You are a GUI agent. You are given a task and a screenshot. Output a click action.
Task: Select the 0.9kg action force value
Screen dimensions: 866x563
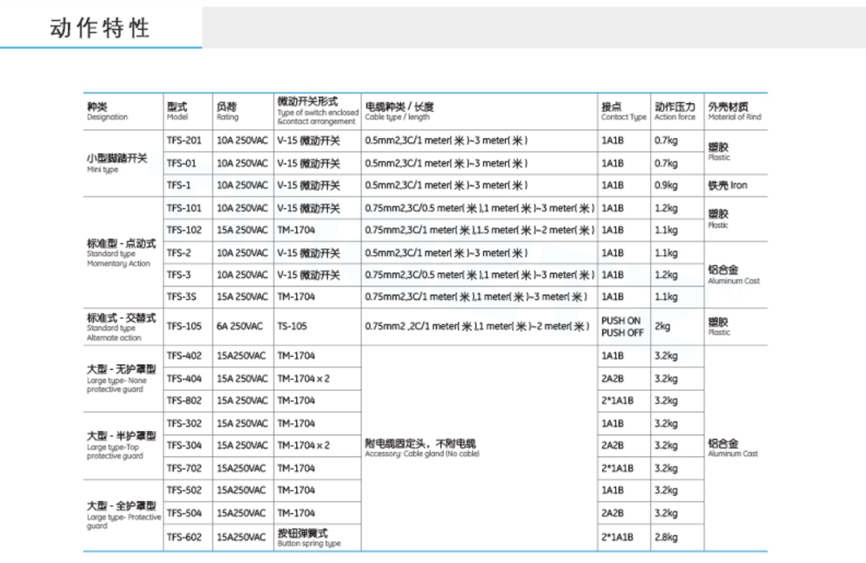click(666, 186)
